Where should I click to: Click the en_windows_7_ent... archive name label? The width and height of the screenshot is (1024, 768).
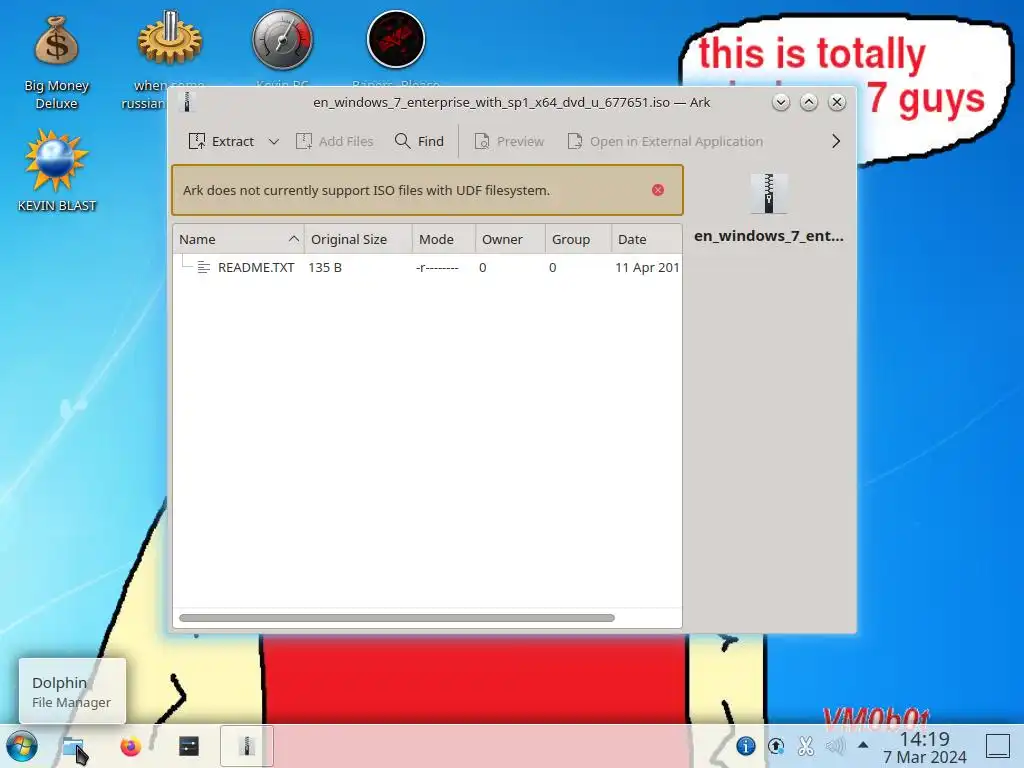coord(769,236)
